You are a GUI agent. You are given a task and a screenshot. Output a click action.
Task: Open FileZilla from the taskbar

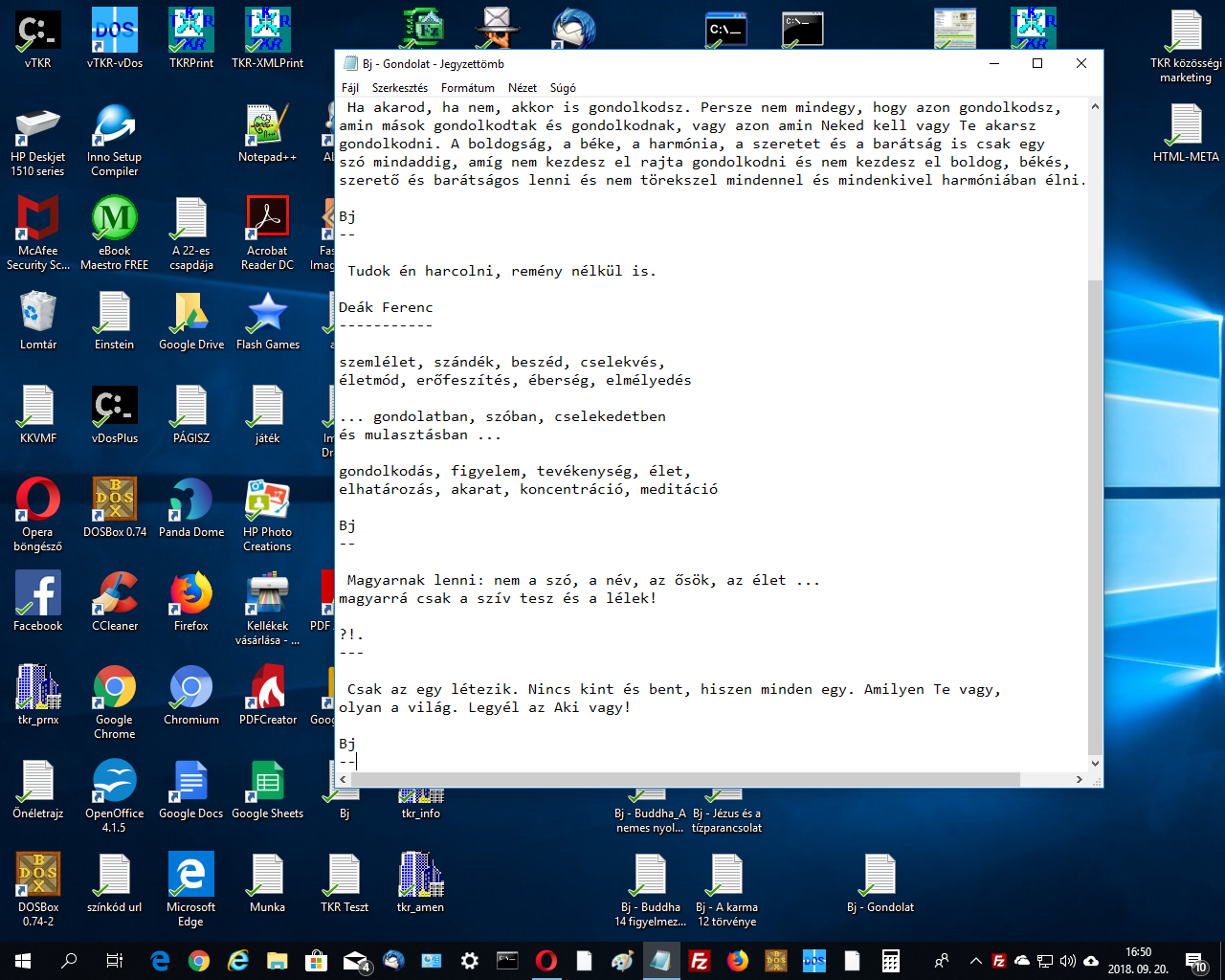[x=700, y=961]
